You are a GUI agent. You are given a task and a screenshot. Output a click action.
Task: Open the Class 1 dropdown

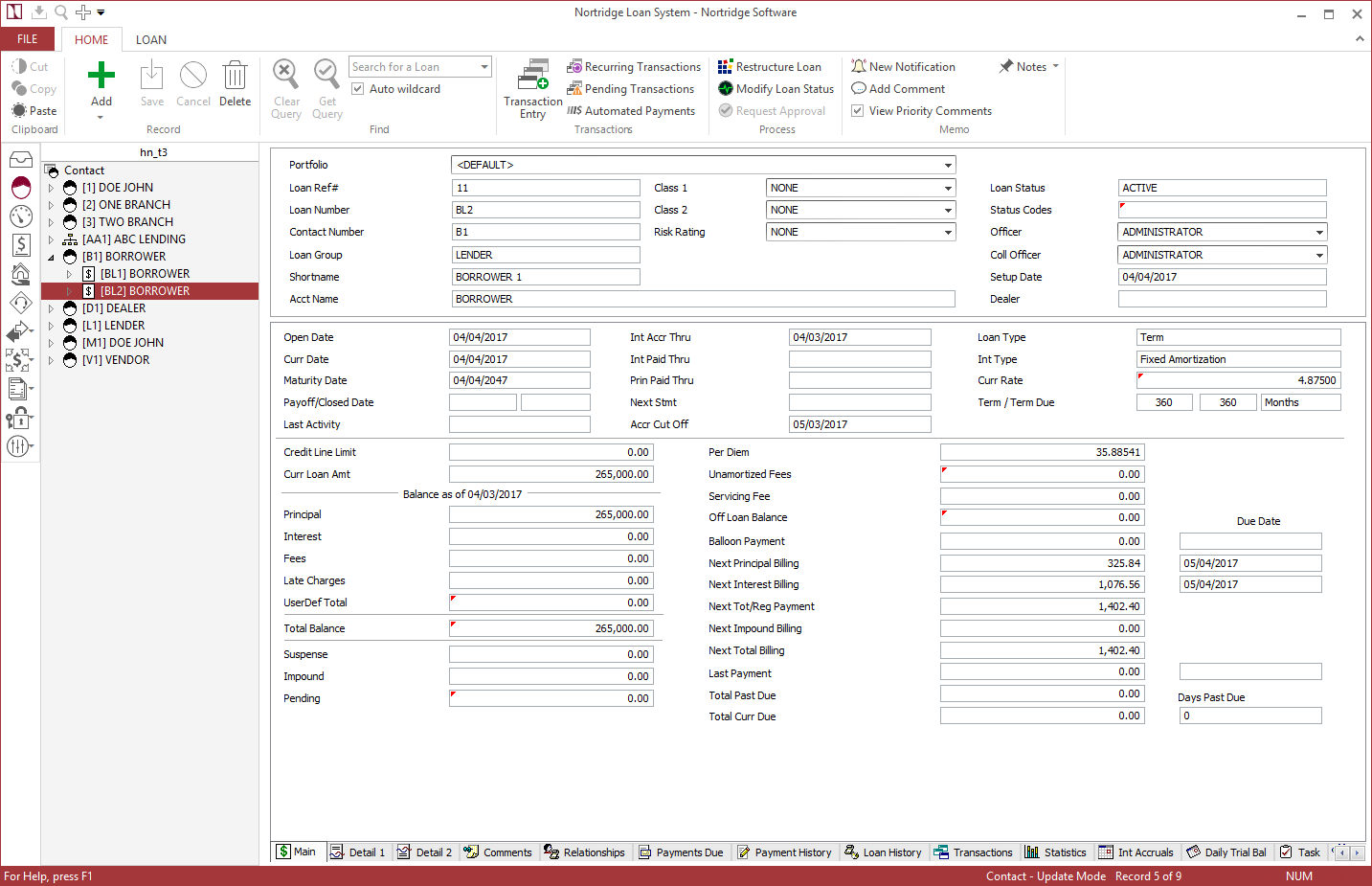click(948, 188)
